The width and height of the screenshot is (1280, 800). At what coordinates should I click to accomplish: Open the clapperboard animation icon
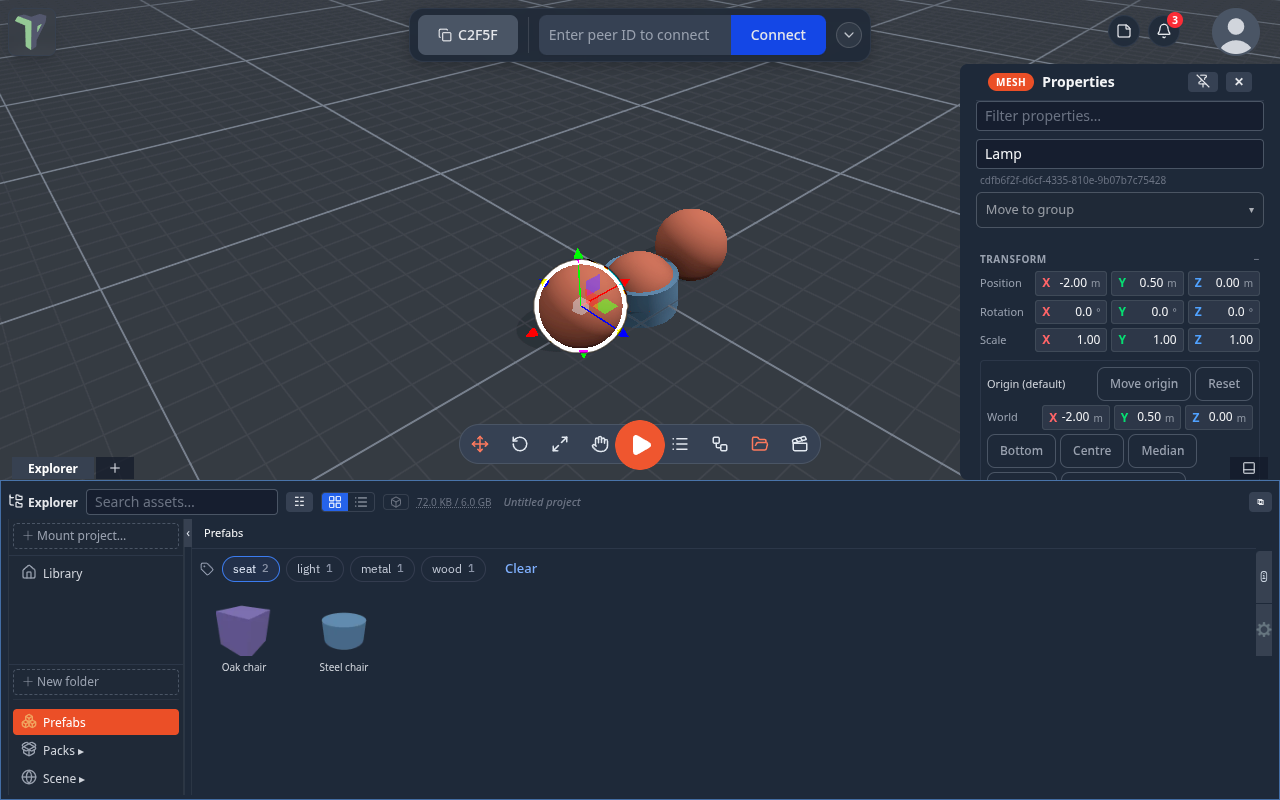(800, 444)
